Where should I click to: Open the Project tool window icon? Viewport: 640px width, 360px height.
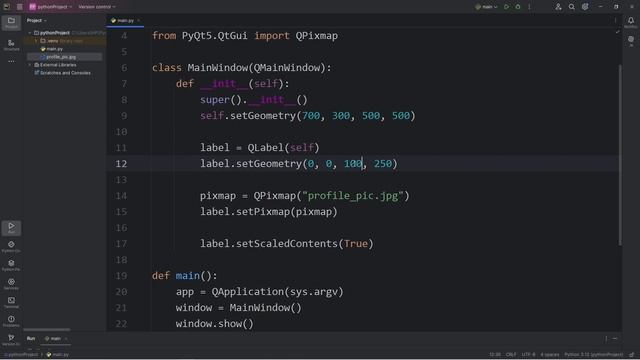click(11, 22)
